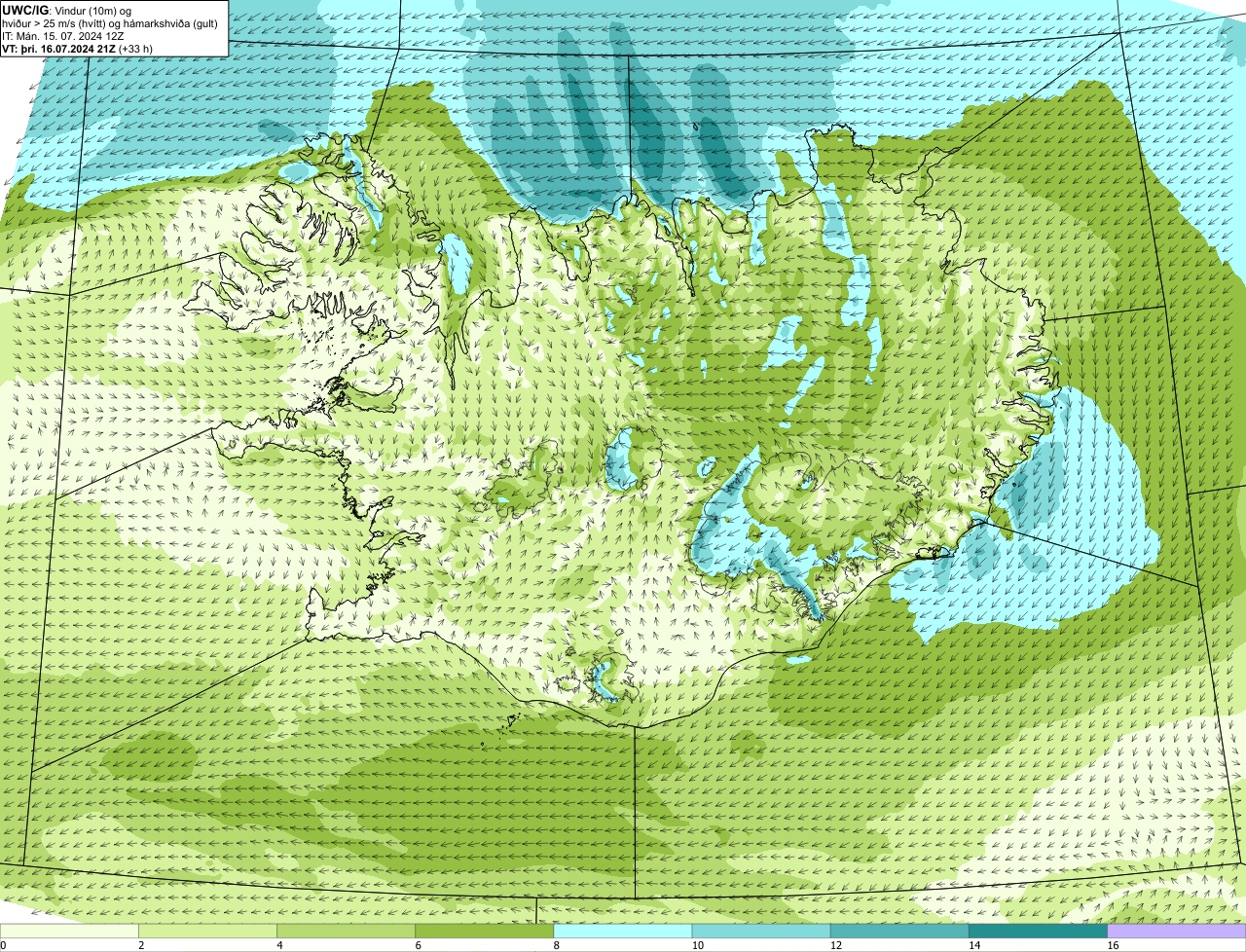1246x952 pixels.
Task: Click the 'VT: þri. 16.07.2024 21Z (+33 h)' line
Action: pos(78,48)
